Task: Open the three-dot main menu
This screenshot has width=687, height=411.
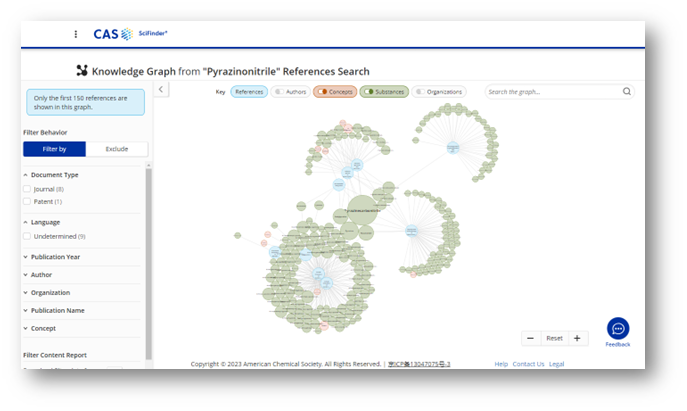Action: pos(76,34)
